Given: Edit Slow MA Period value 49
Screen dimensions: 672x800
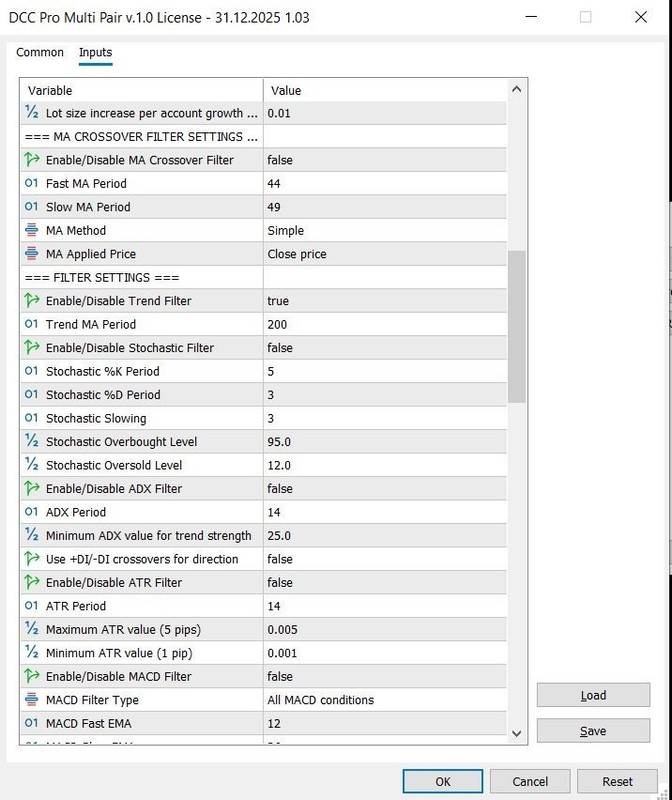Looking at the screenshot, I should click(385, 207).
